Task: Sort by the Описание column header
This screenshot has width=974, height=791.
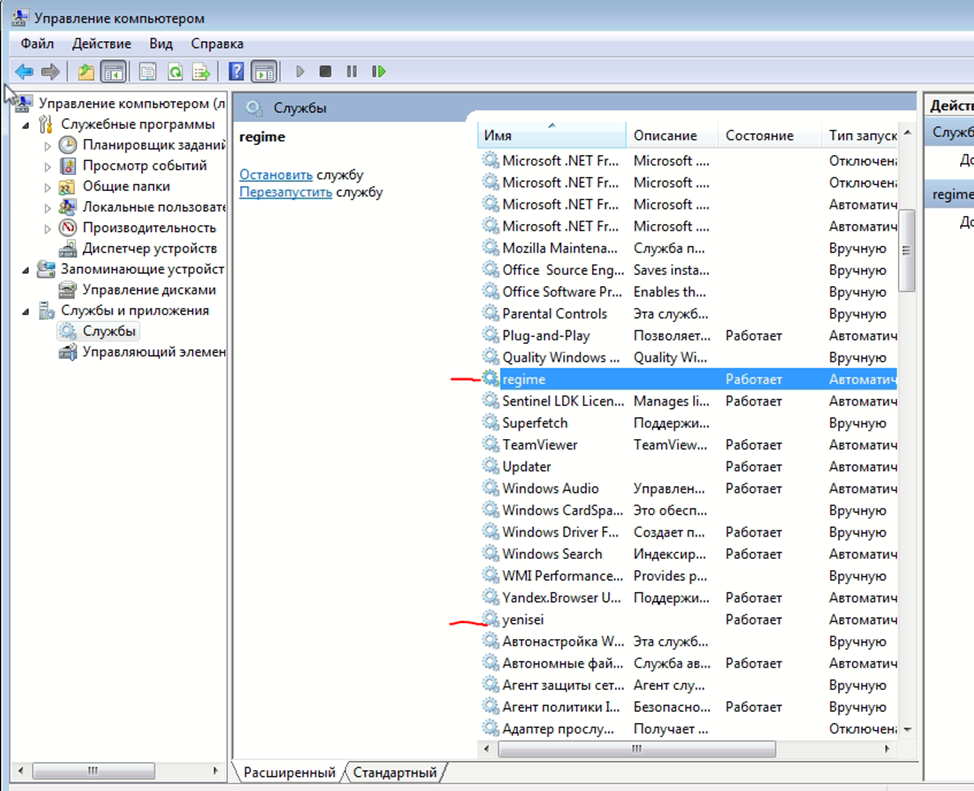Action: tap(672, 135)
